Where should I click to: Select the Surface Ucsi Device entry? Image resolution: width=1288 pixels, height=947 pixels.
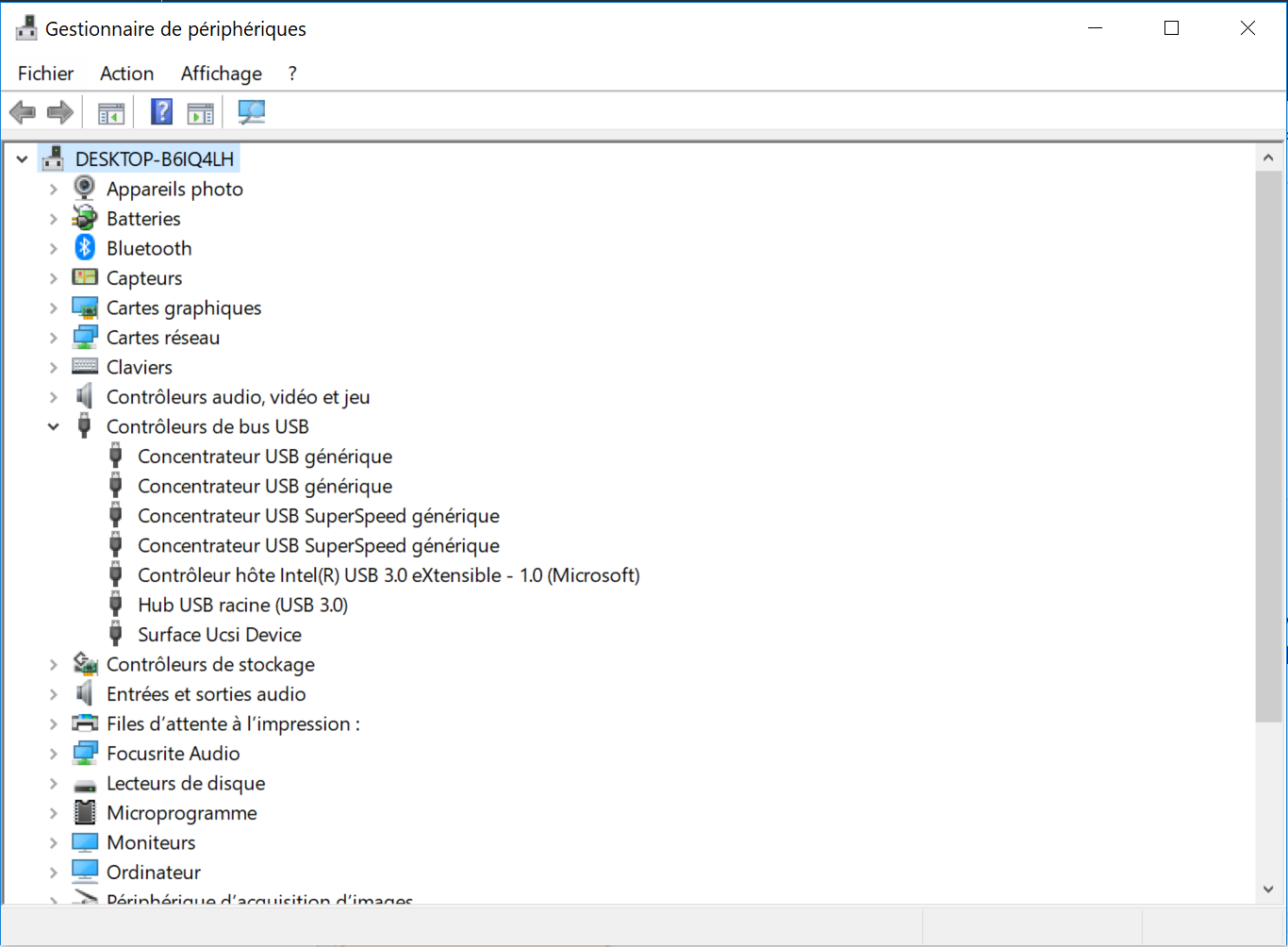[220, 635]
